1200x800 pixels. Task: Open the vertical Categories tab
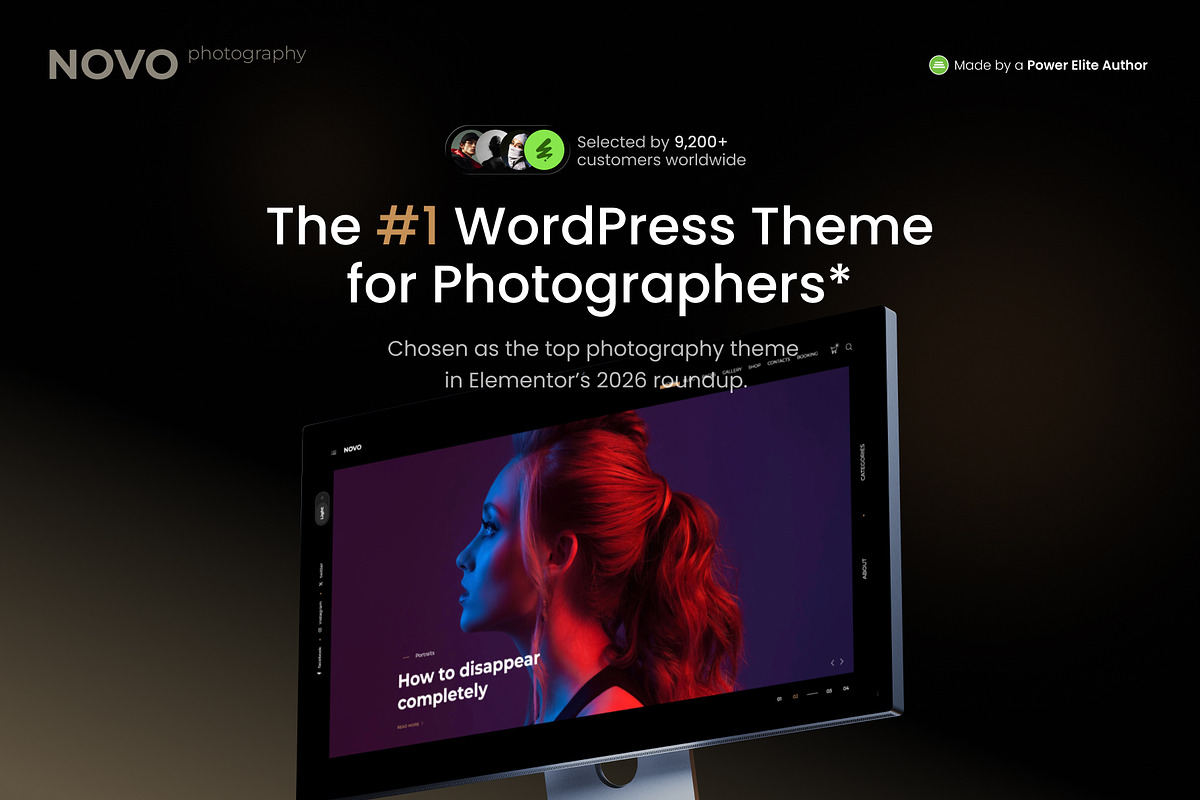click(863, 462)
